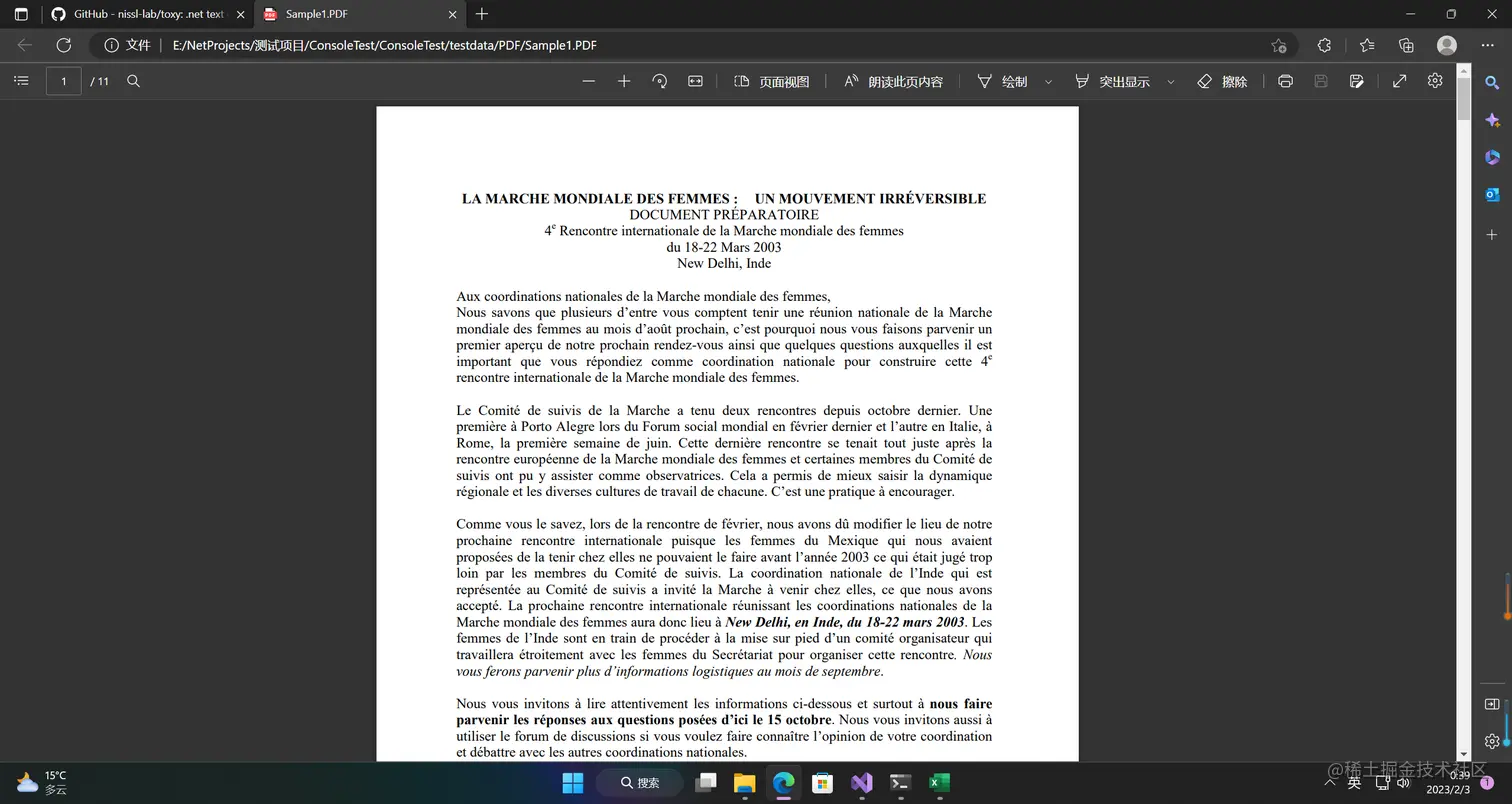Open browser extensions menu
The width and height of the screenshot is (1512, 804).
[1324, 45]
